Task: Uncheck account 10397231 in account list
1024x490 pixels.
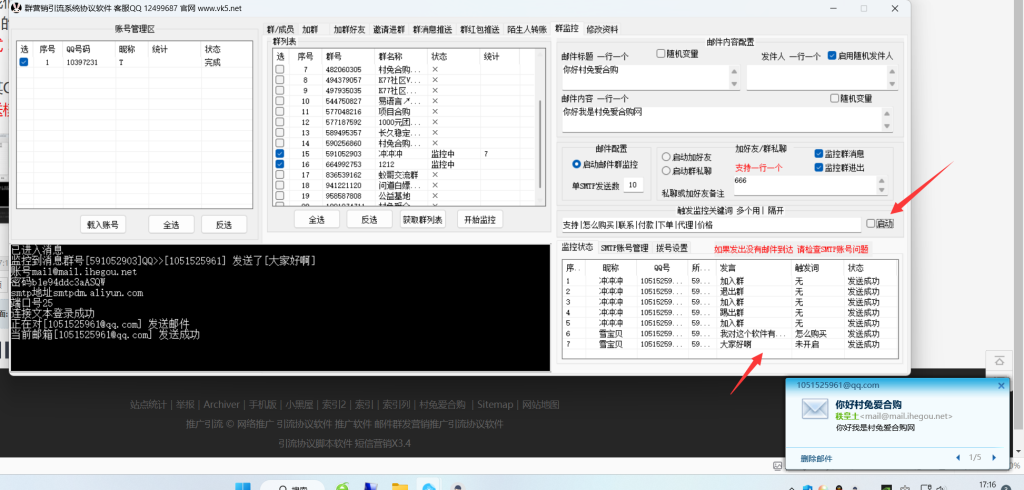Action: click(24, 62)
